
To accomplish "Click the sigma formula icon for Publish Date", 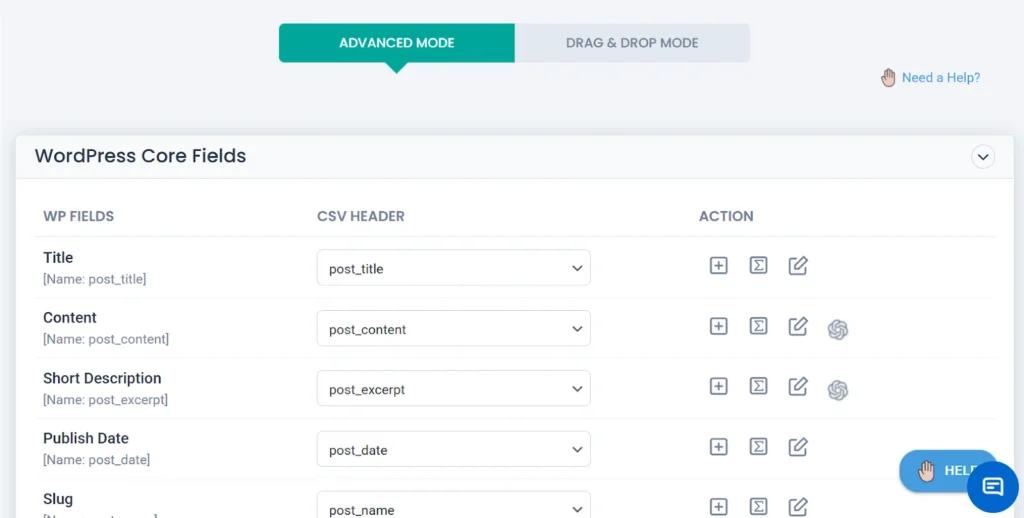I will (758, 447).
